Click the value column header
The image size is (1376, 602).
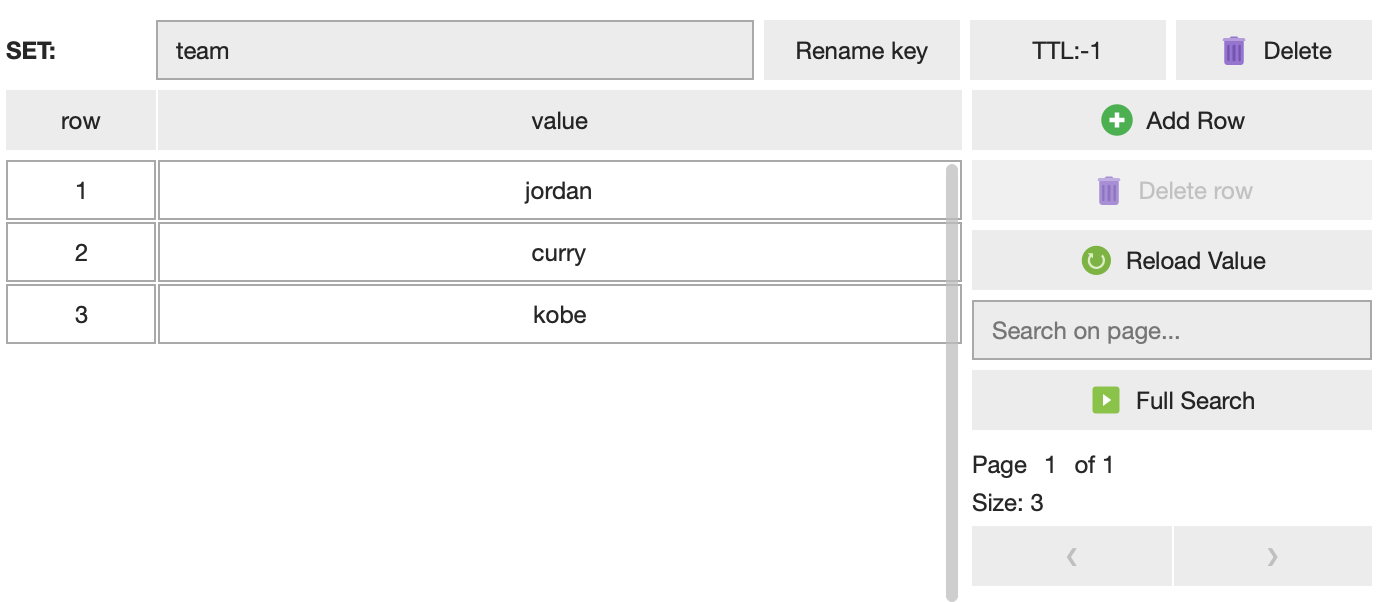click(559, 121)
